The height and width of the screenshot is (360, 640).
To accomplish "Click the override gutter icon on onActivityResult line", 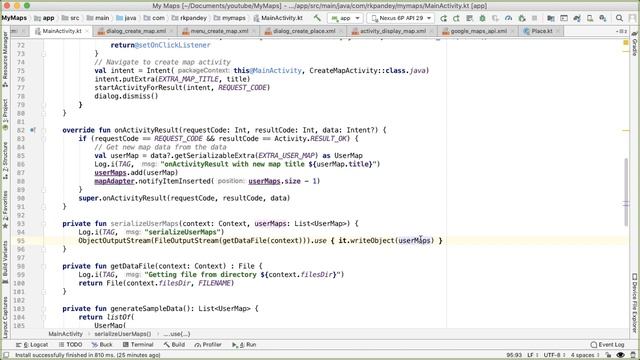I will 33,130.
